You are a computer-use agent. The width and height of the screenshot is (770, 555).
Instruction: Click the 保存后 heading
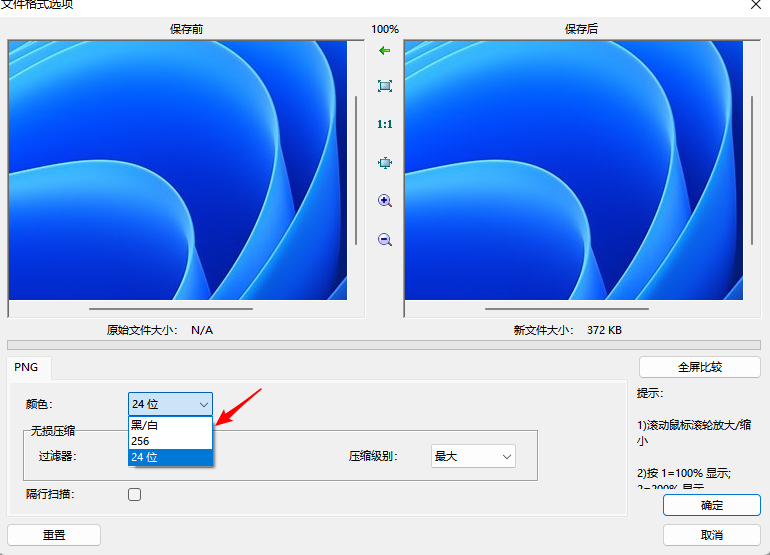(x=581, y=29)
